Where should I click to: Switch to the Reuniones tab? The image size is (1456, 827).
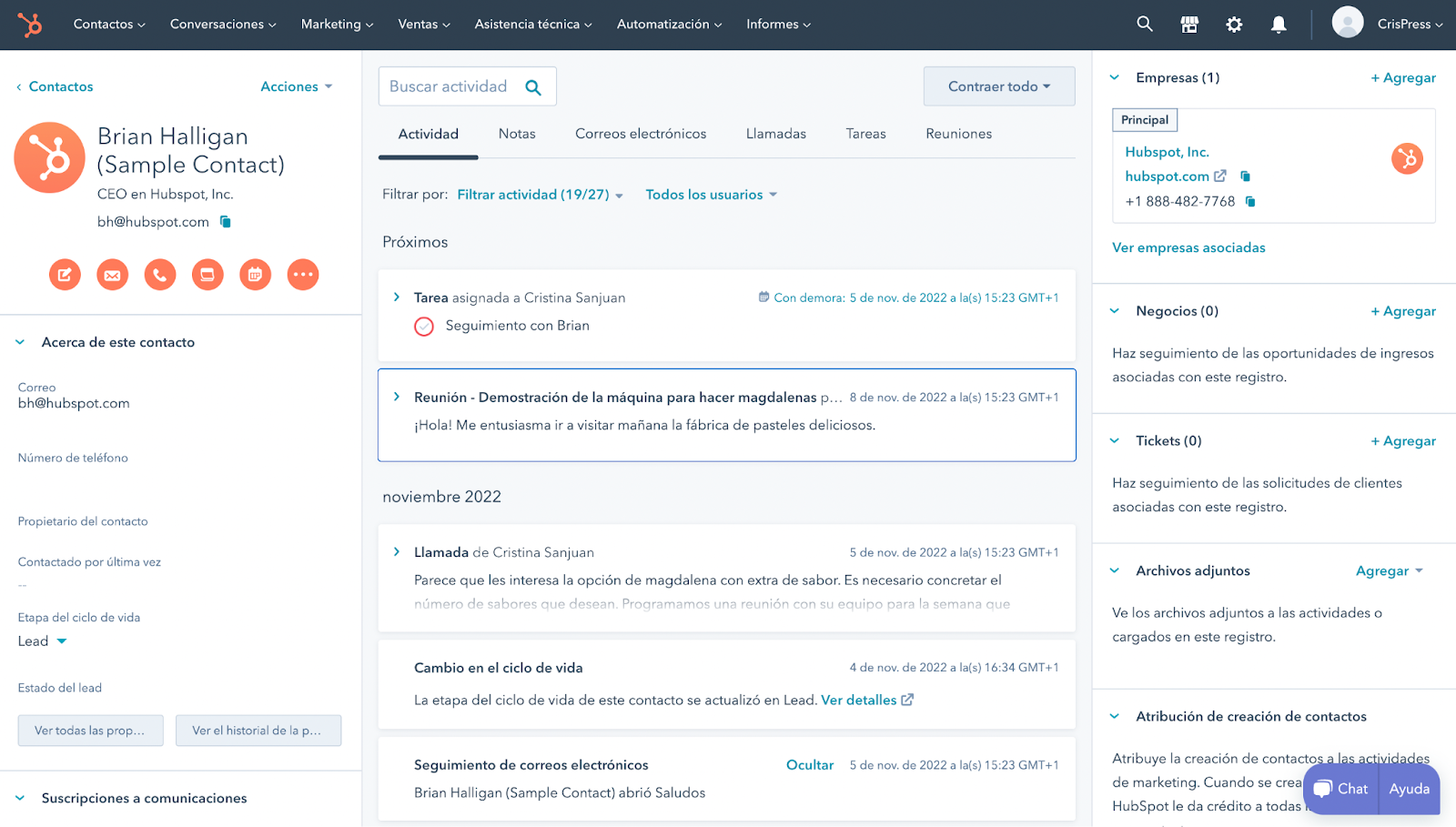point(959,134)
